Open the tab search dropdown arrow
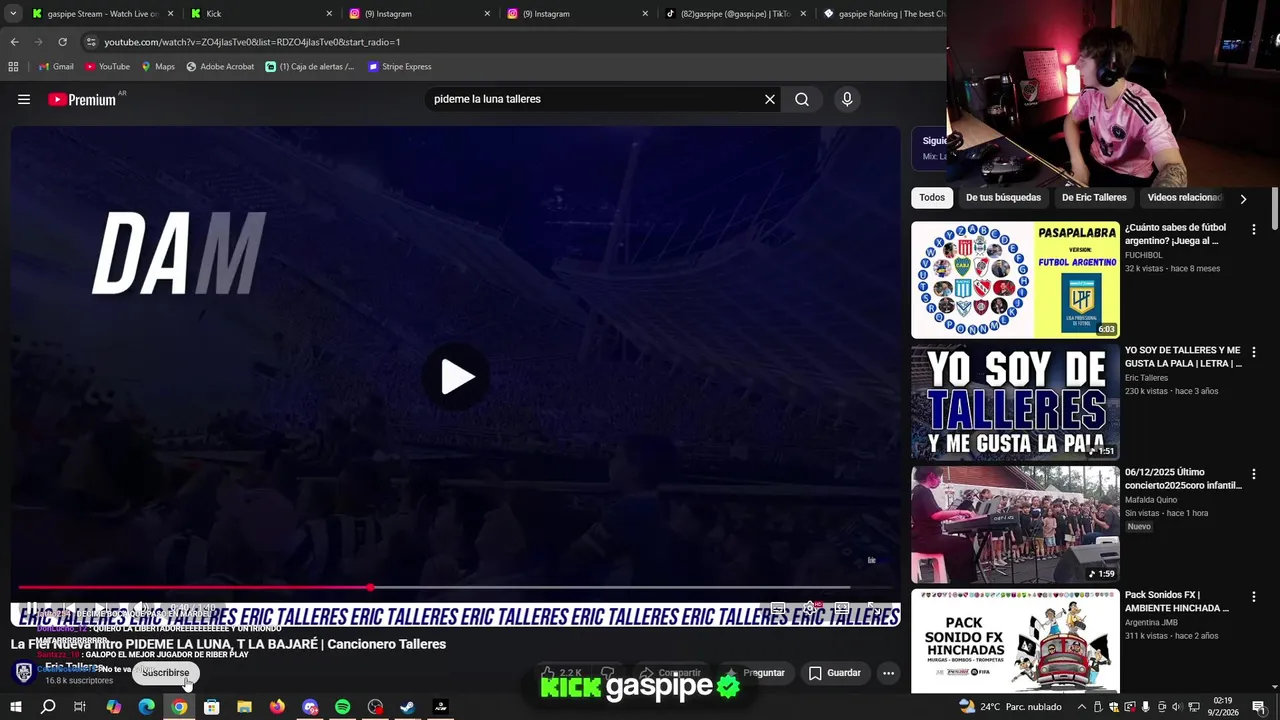This screenshot has height=720, width=1280. pyautogui.click(x=13, y=14)
